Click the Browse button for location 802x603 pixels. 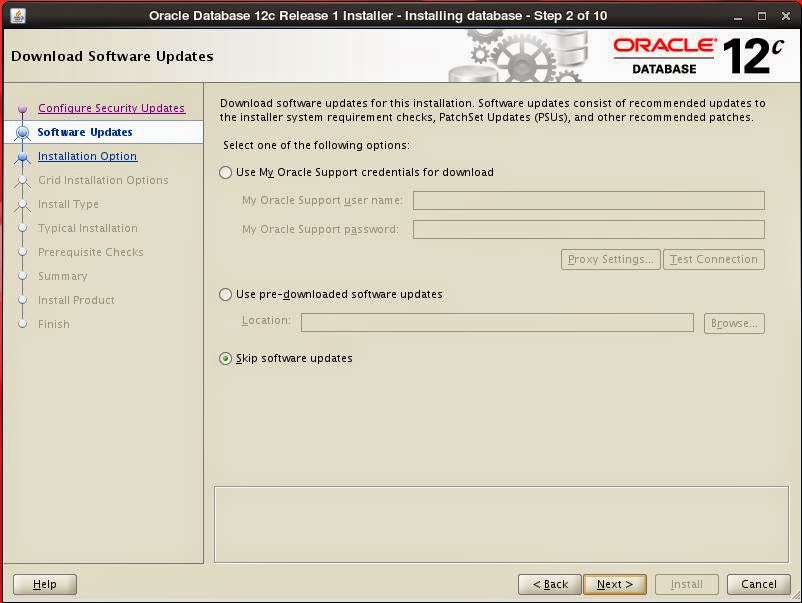(734, 323)
